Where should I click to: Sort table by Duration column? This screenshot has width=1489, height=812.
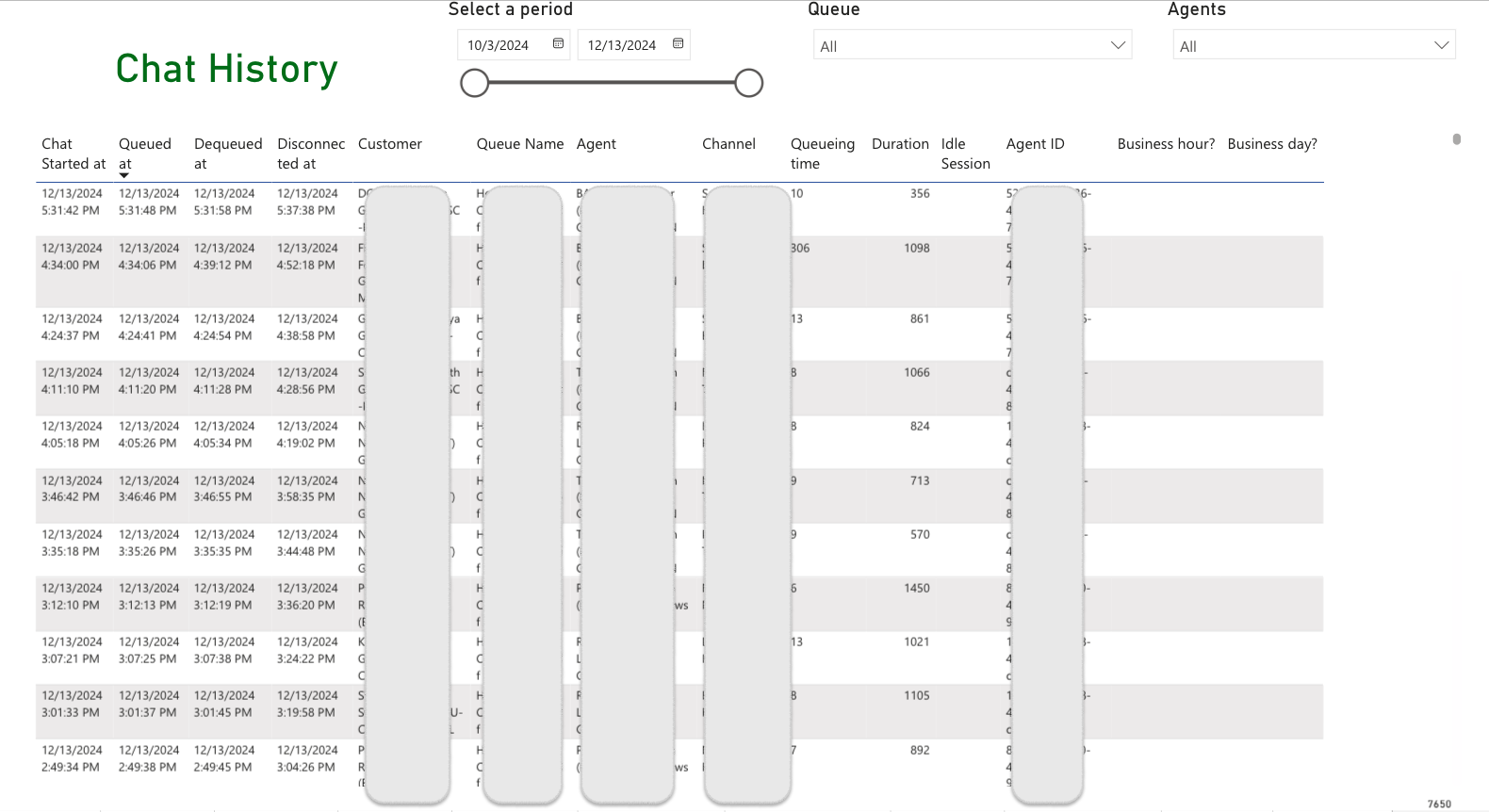(900, 144)
